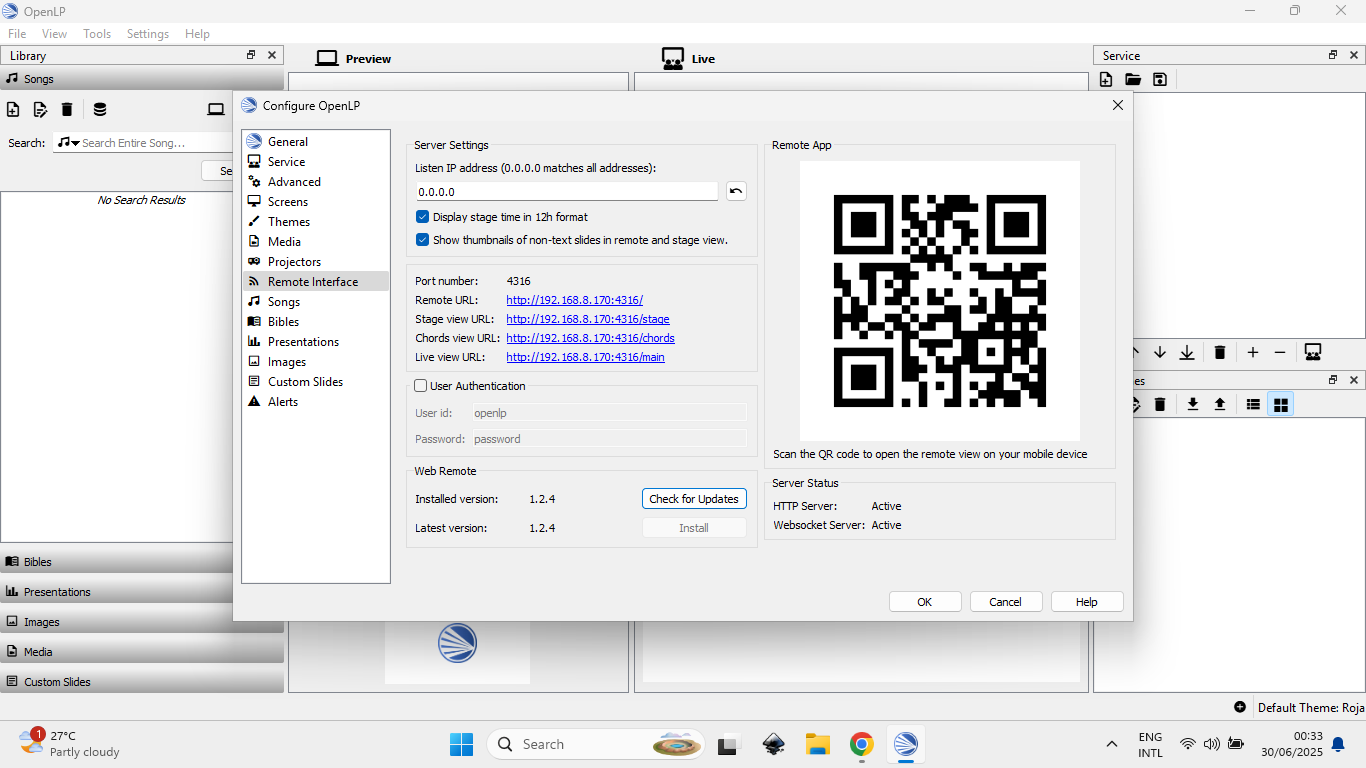Move service item down one position arrow
This screenshot has width=1366, height=768.
click(x=1160, y=352)
